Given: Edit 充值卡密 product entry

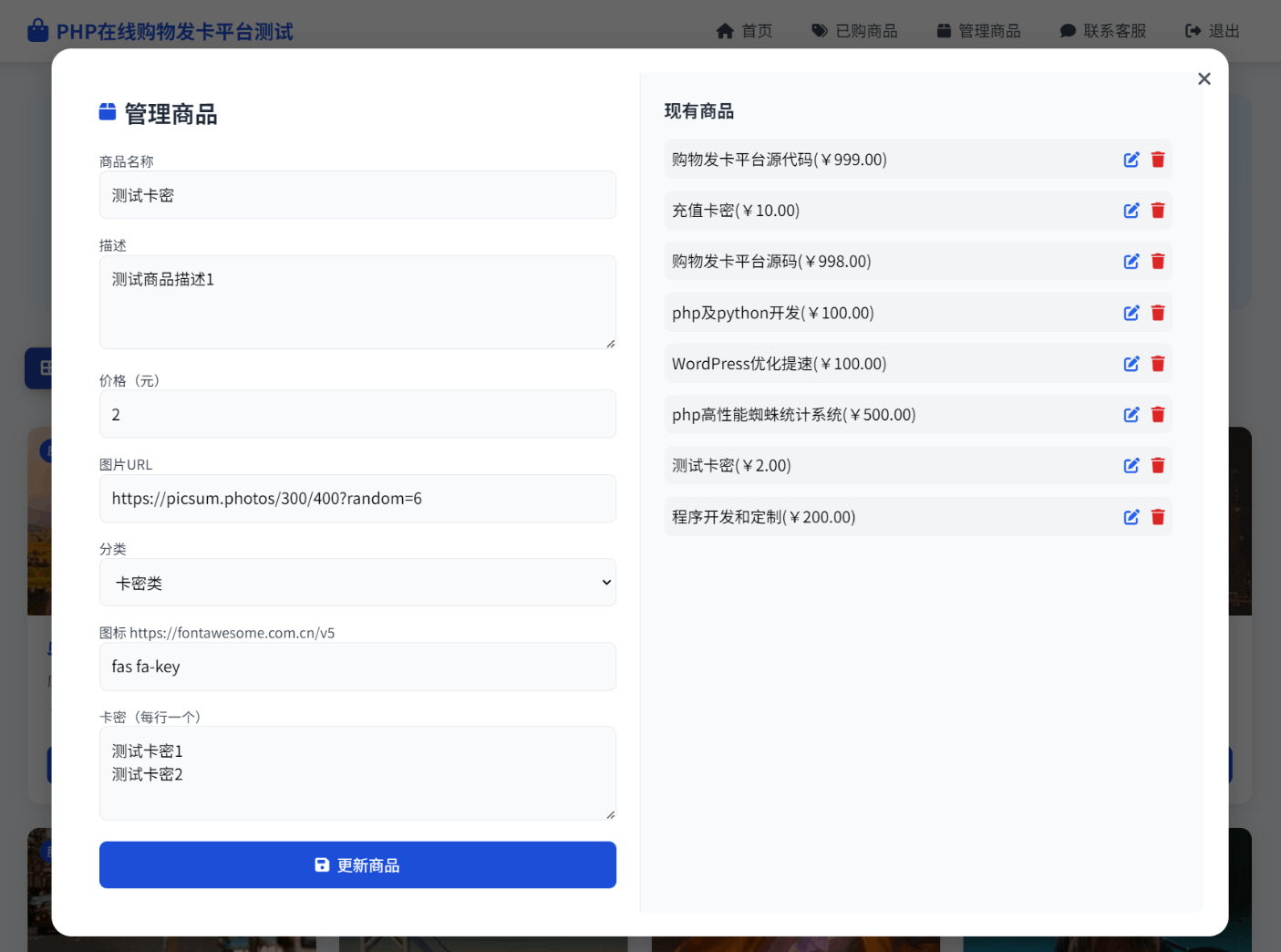Looking at the screenshot, I should tap(1131, 211).
